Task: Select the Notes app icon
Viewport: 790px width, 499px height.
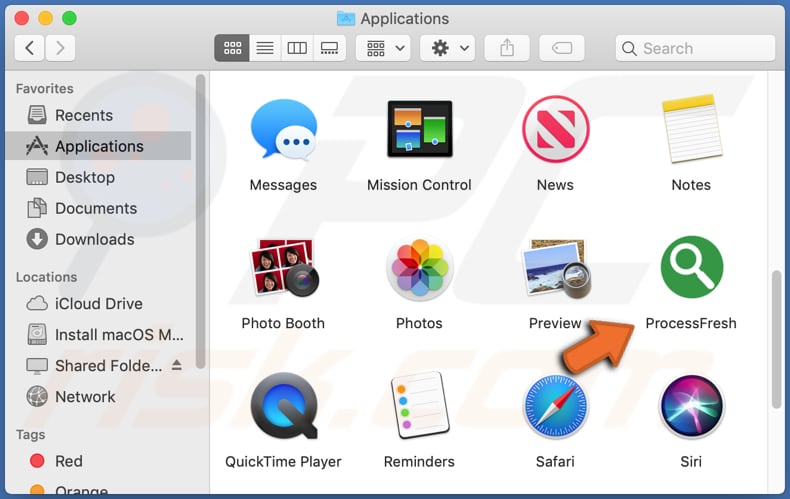Action: [x=692, y=129]
